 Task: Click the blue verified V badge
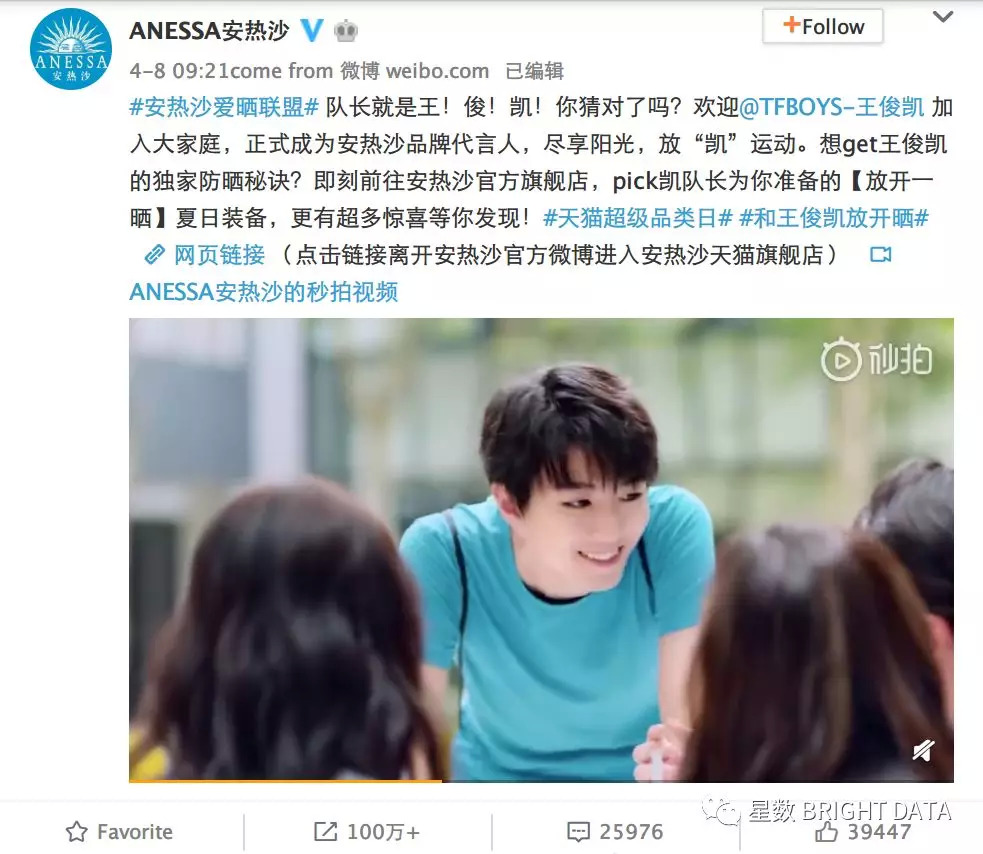click(312, 30)
